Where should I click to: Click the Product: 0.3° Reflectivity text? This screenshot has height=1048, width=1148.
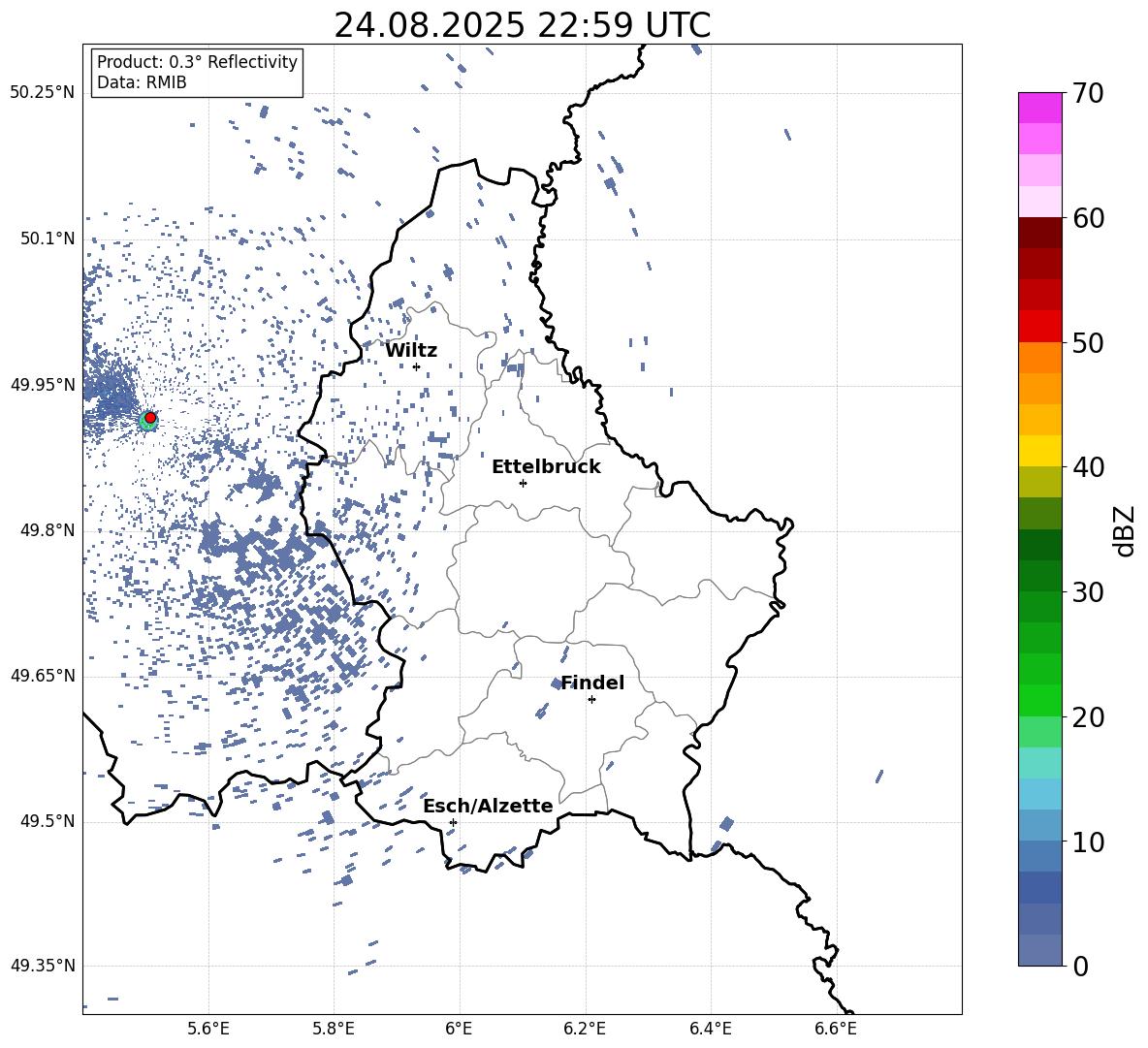click(197, 62)
